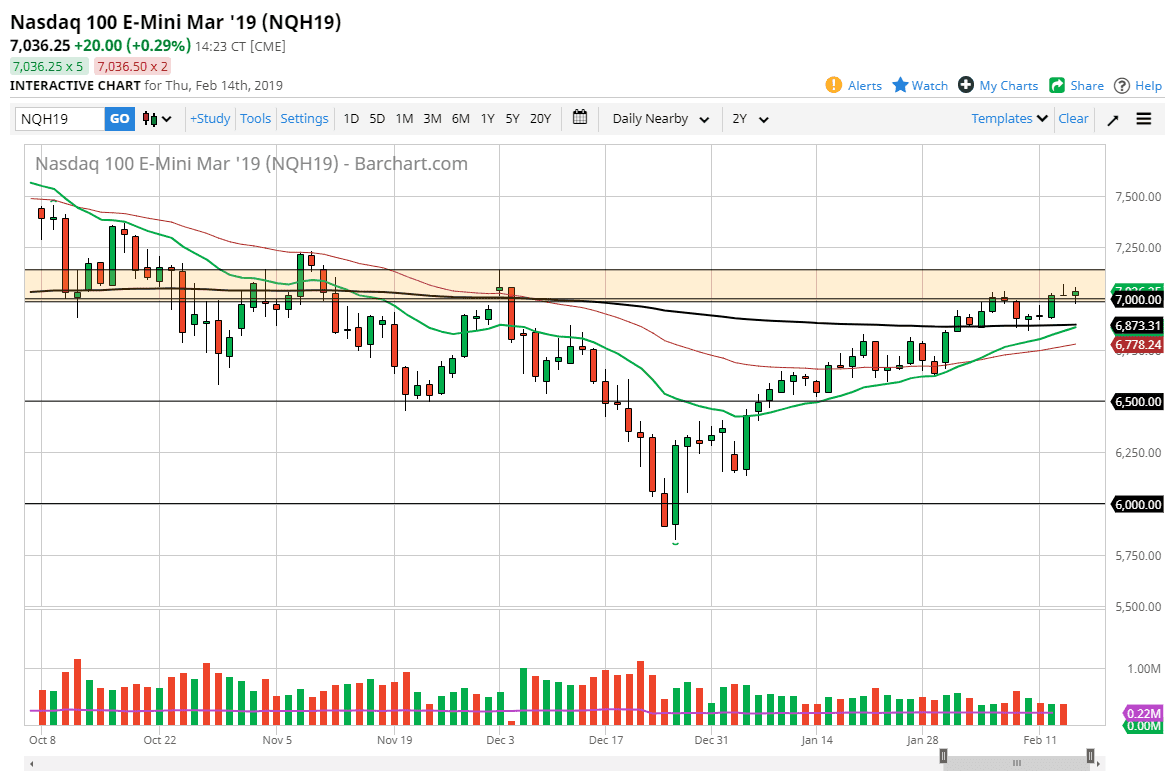
Task: Switch to the 6M timeframe
Action: click(460, 118)
